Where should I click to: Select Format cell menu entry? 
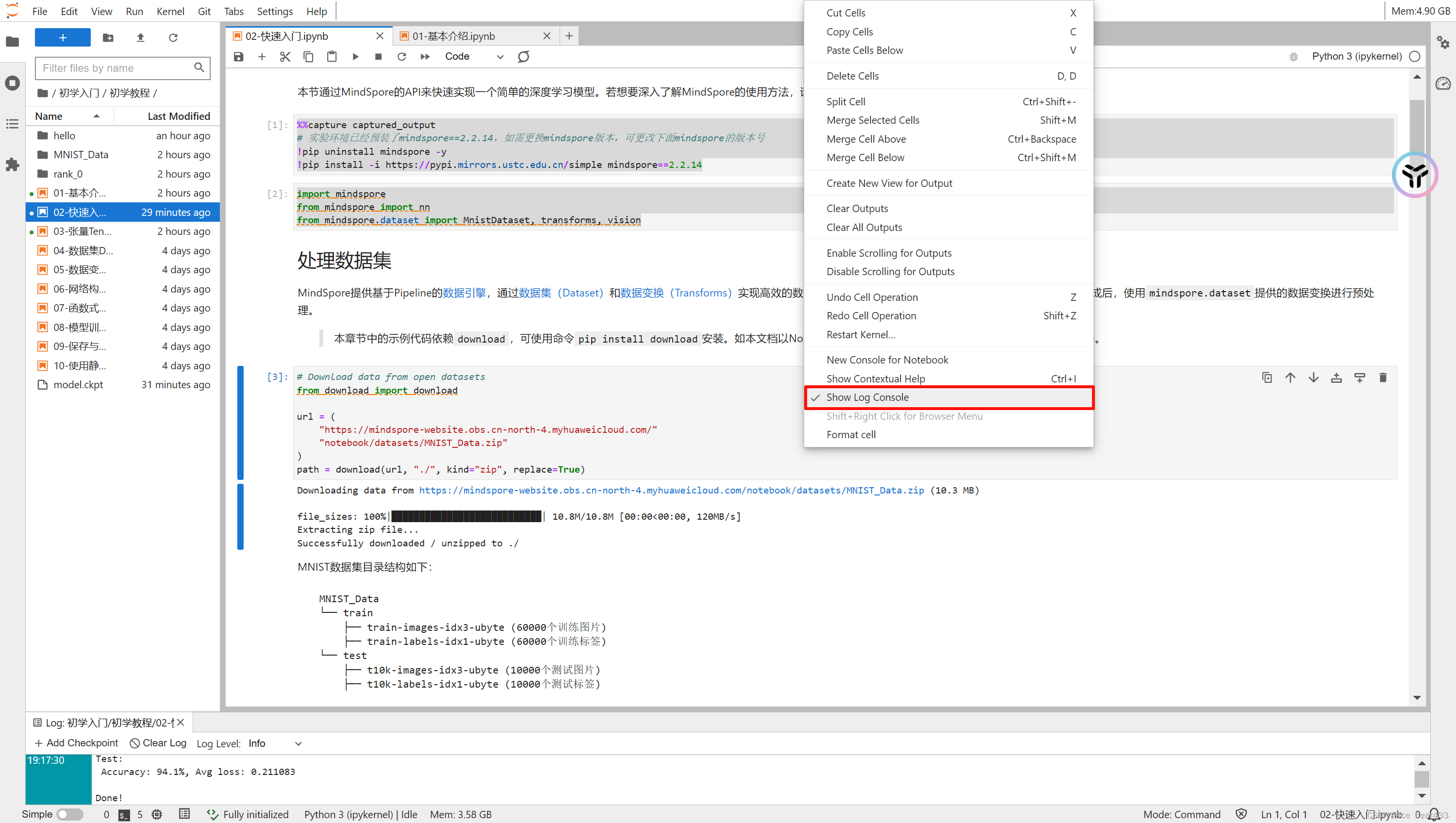coord(948,435)
